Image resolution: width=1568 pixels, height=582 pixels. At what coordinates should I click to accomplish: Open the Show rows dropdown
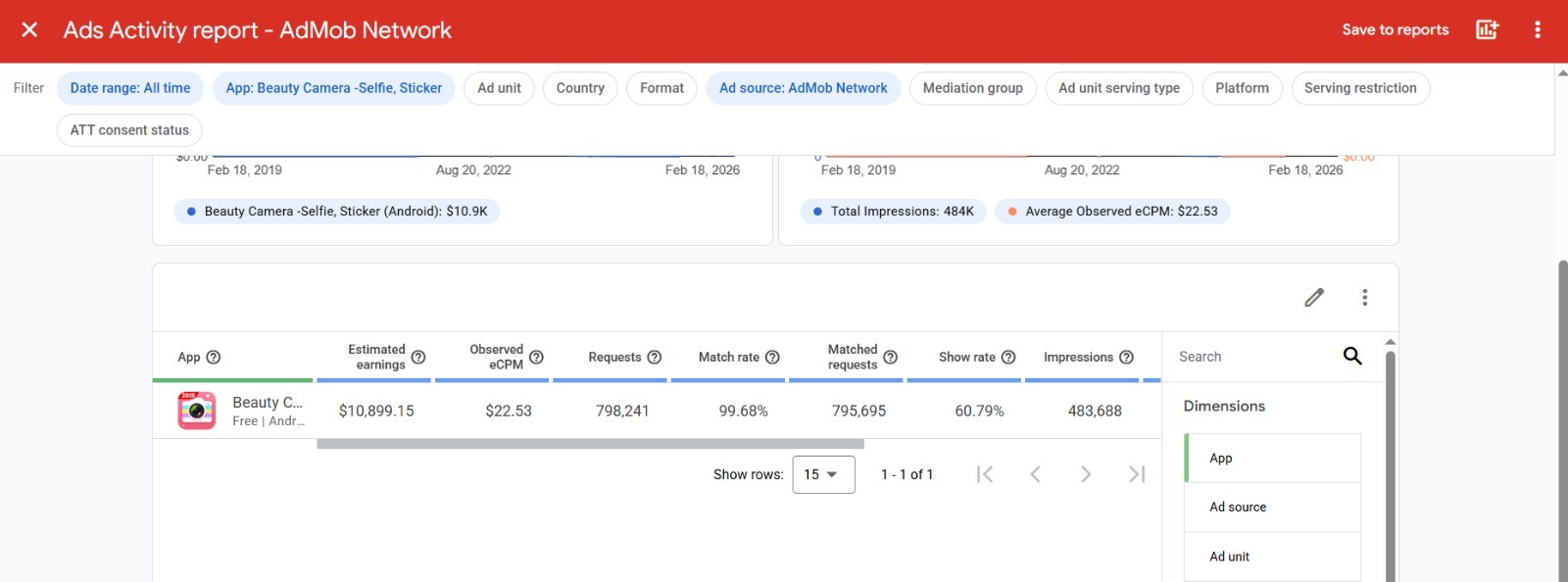[x=823, y=474]
